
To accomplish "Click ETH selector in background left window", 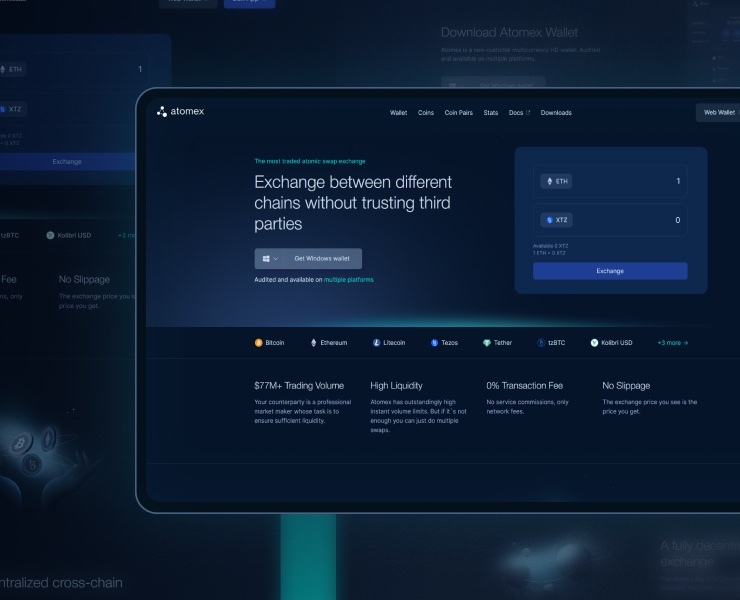I will coord(12,69).
